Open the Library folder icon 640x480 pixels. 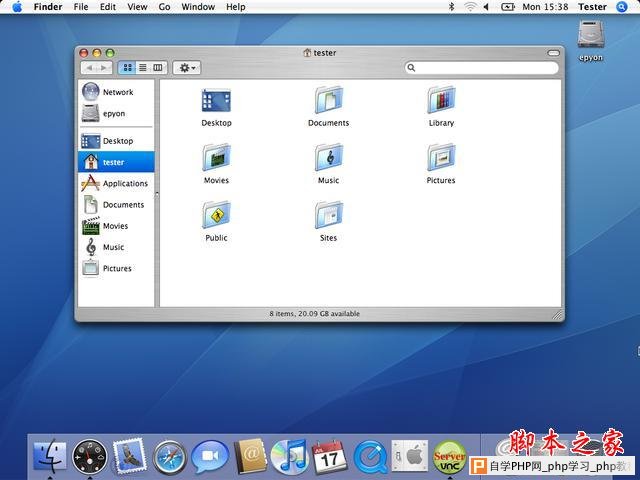point(441,100)
